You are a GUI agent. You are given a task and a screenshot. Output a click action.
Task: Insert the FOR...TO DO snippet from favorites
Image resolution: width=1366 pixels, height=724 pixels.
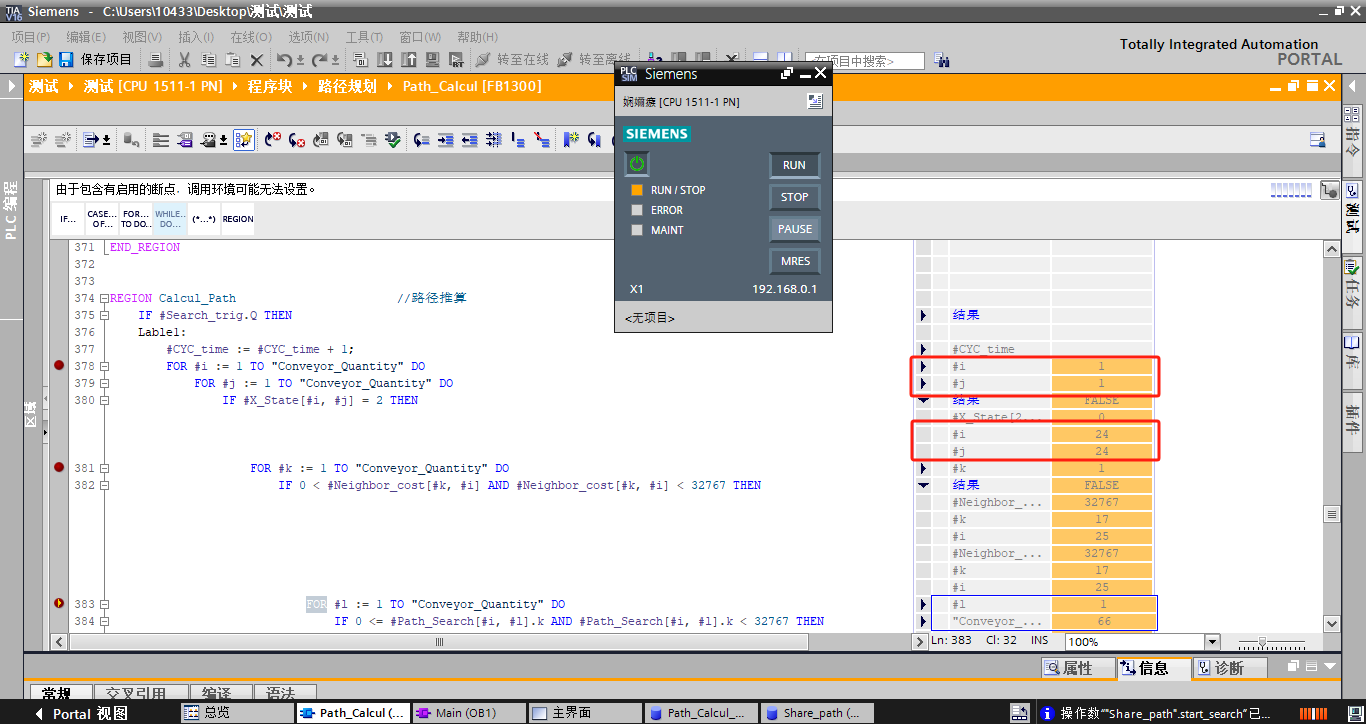tap(135, 219)
